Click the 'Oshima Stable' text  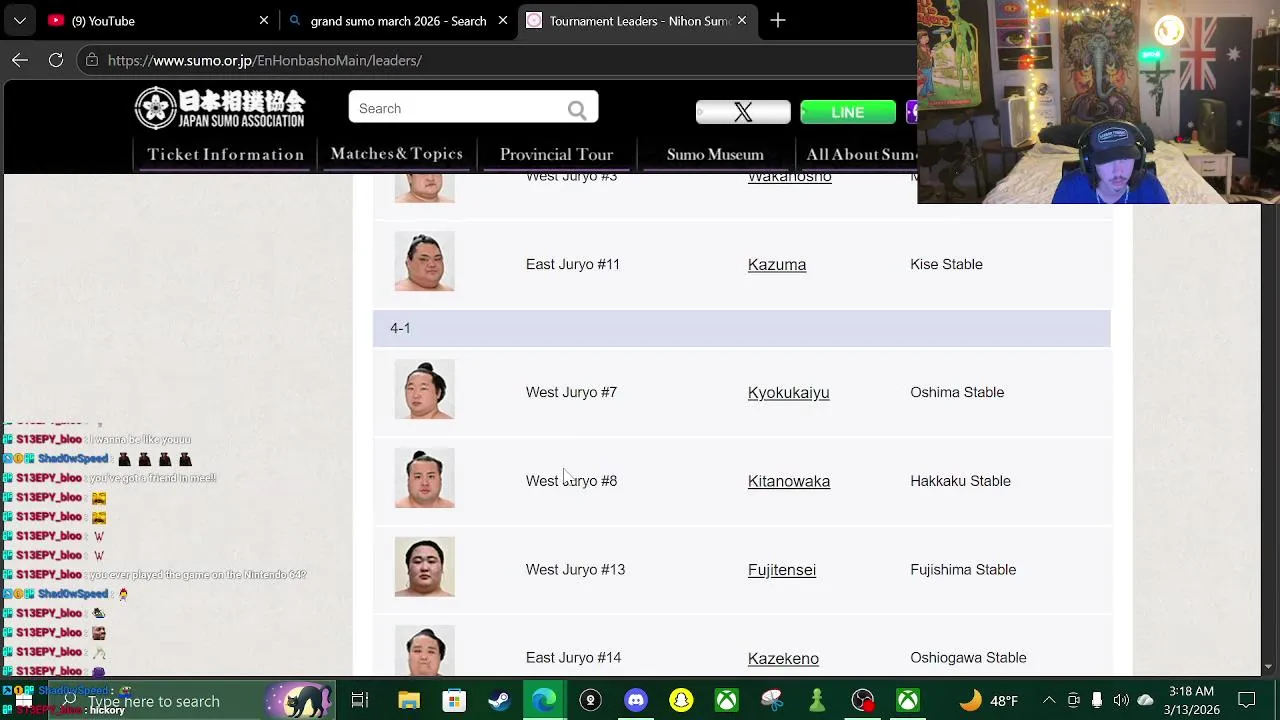point(957,392)
